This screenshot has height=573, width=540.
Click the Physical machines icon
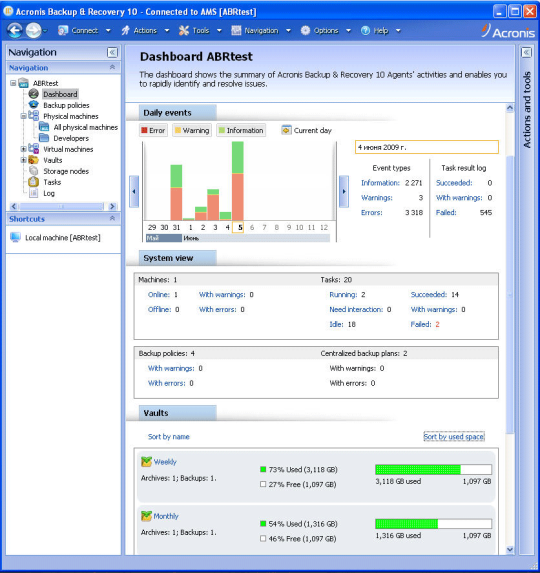tap(34, 116)
